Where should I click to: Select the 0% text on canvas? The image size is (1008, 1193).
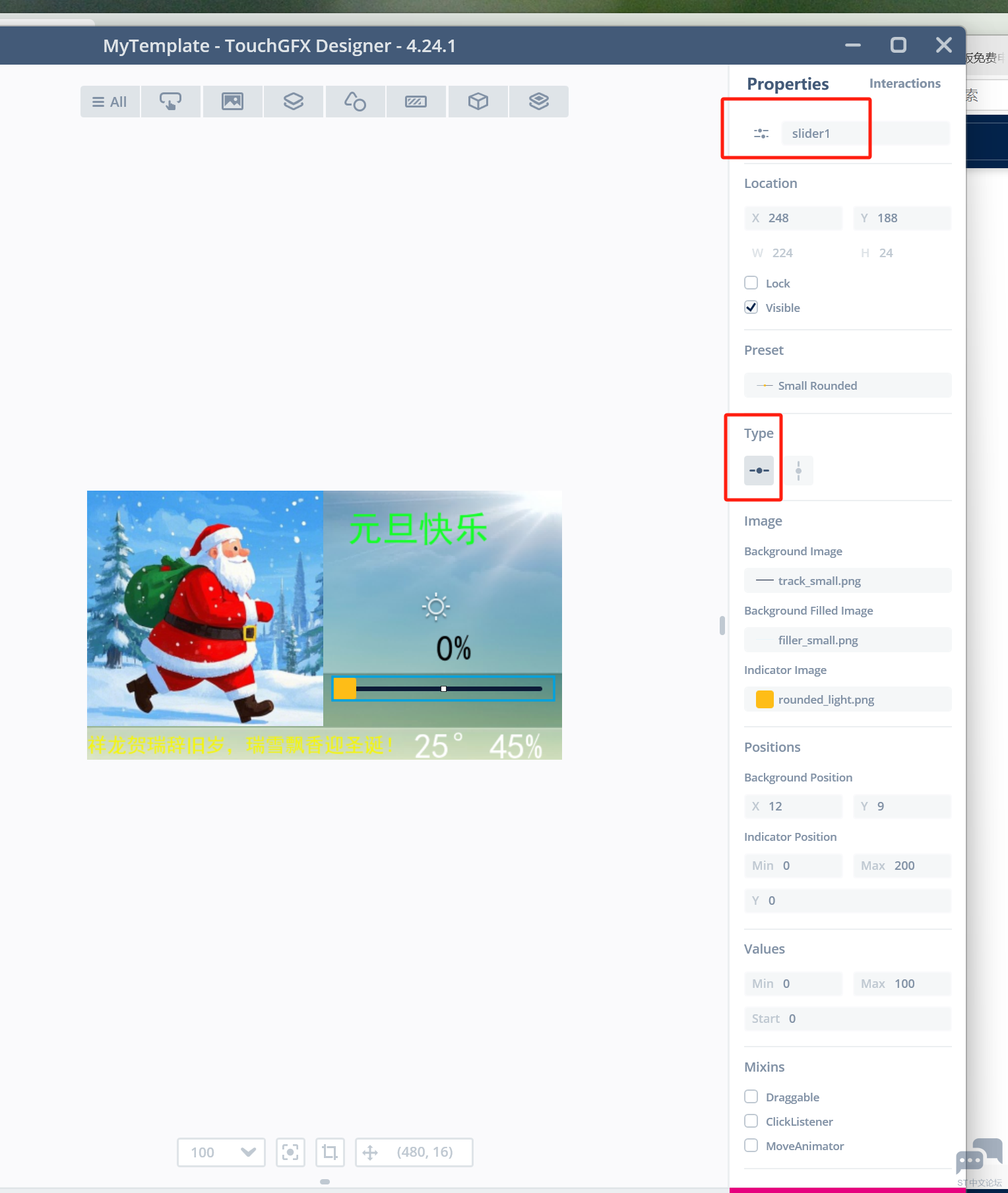[454, 648]
